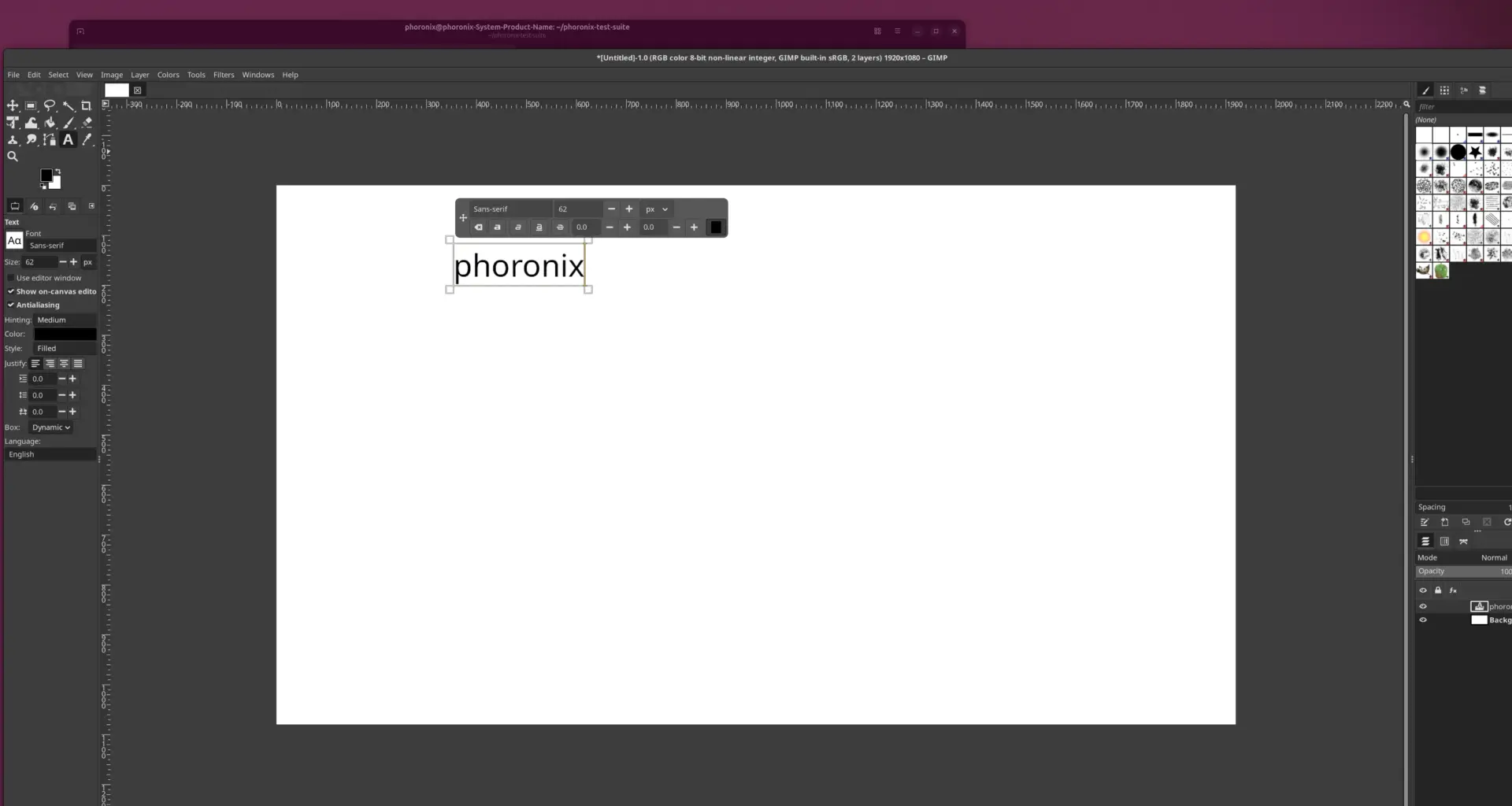
Task: Select the Free Select lasso tool
Action: (50, 105)
